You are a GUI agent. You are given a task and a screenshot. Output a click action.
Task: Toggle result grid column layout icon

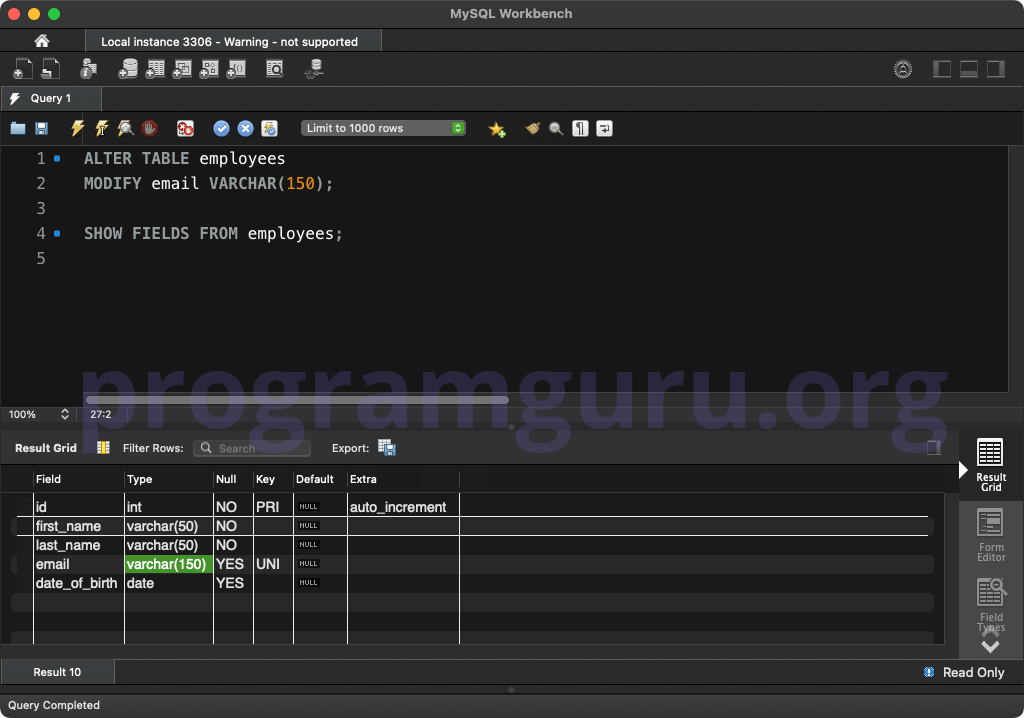point(103,448)
